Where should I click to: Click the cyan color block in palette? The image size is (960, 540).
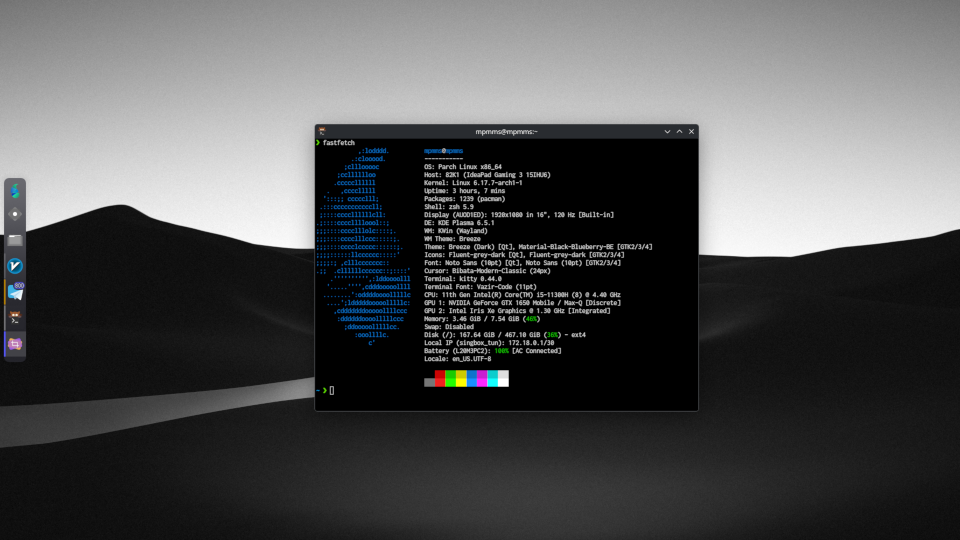(x=492, y=378)
